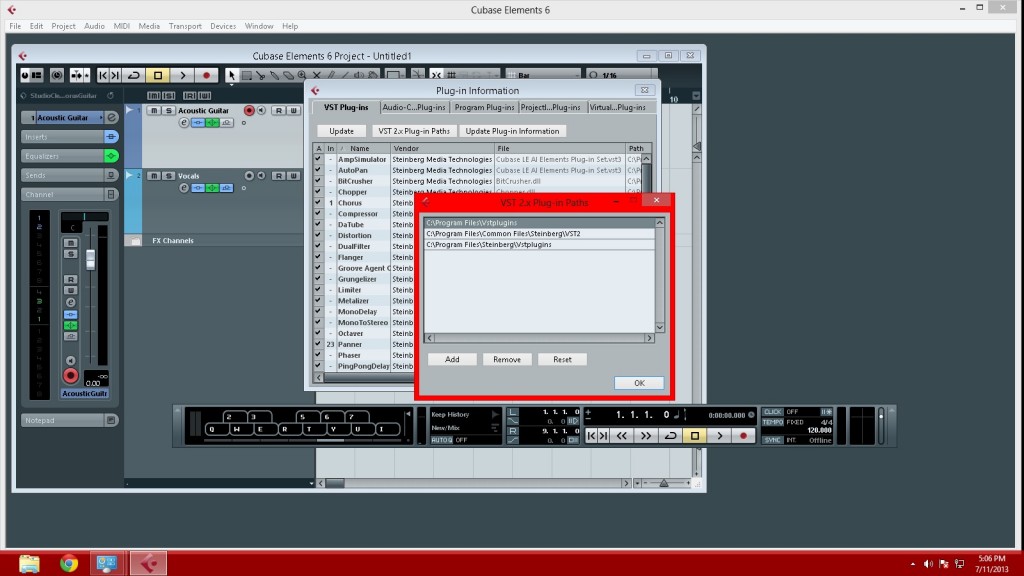
Task: Click OK in VST 2.x Plug-in Paths
Action: tap(639, 383)
